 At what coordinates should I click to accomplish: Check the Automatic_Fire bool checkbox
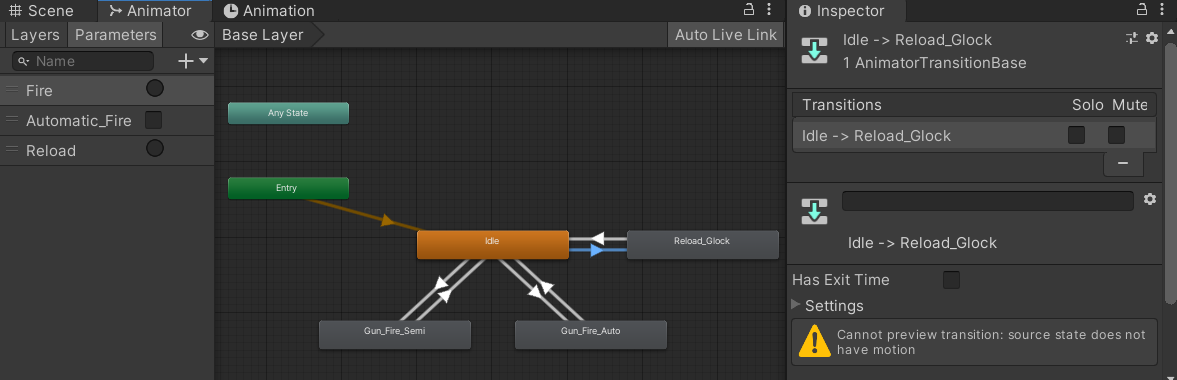point(153,119)
